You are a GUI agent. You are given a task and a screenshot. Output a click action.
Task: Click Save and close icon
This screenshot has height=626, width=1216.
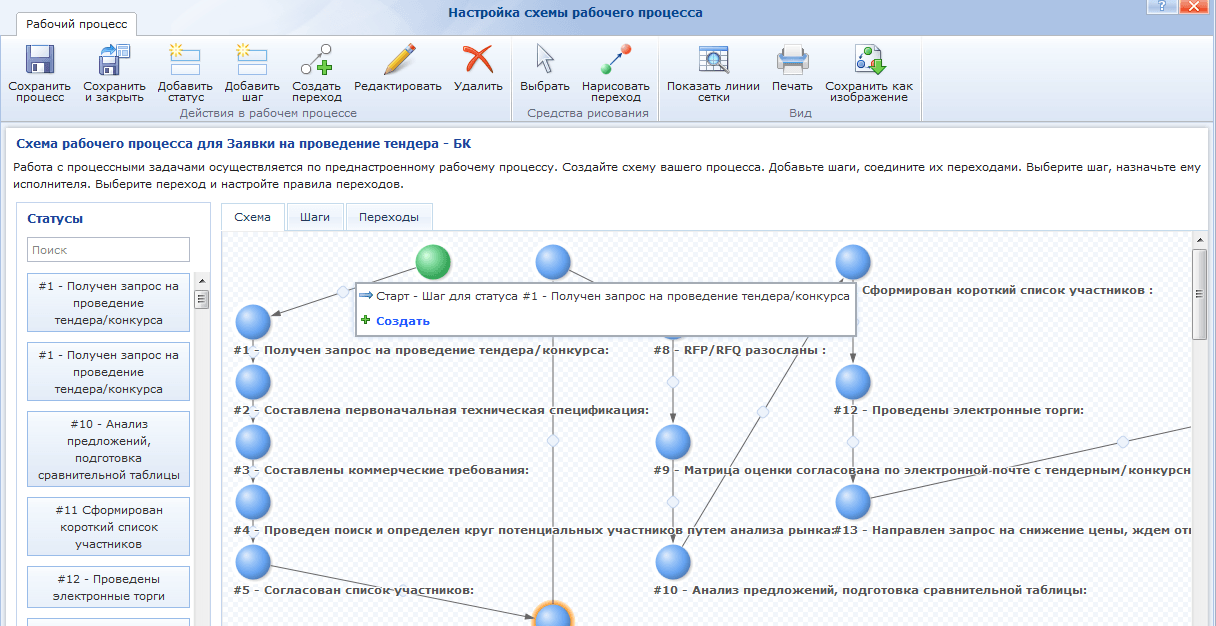point(114,62)
